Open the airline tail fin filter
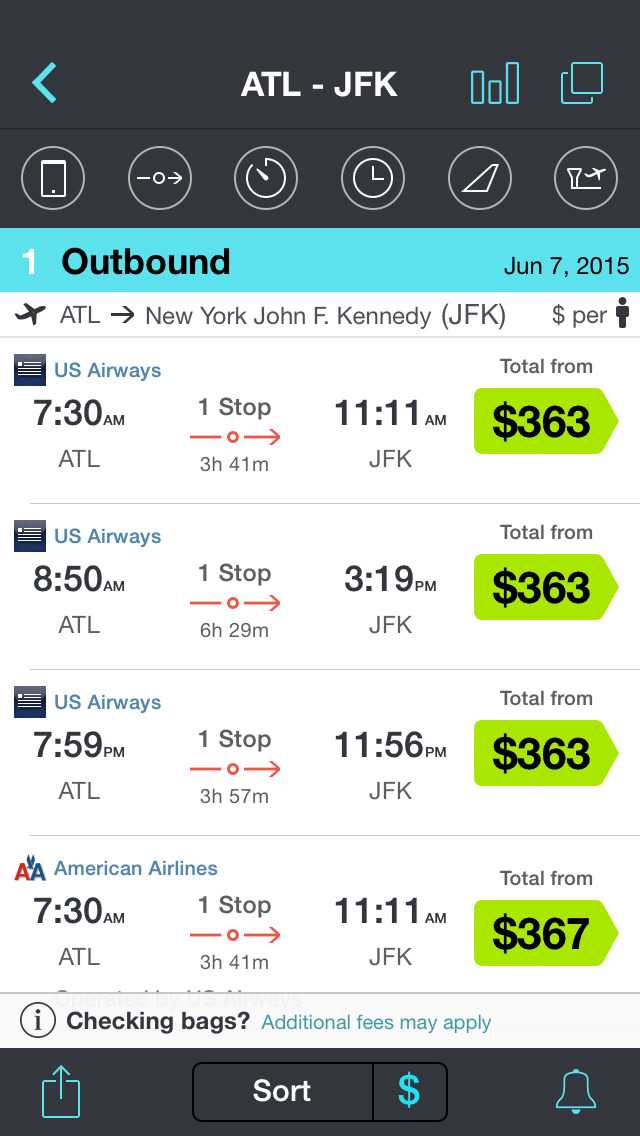Viewport: 640px width, 1136px height. click(480, 179)
